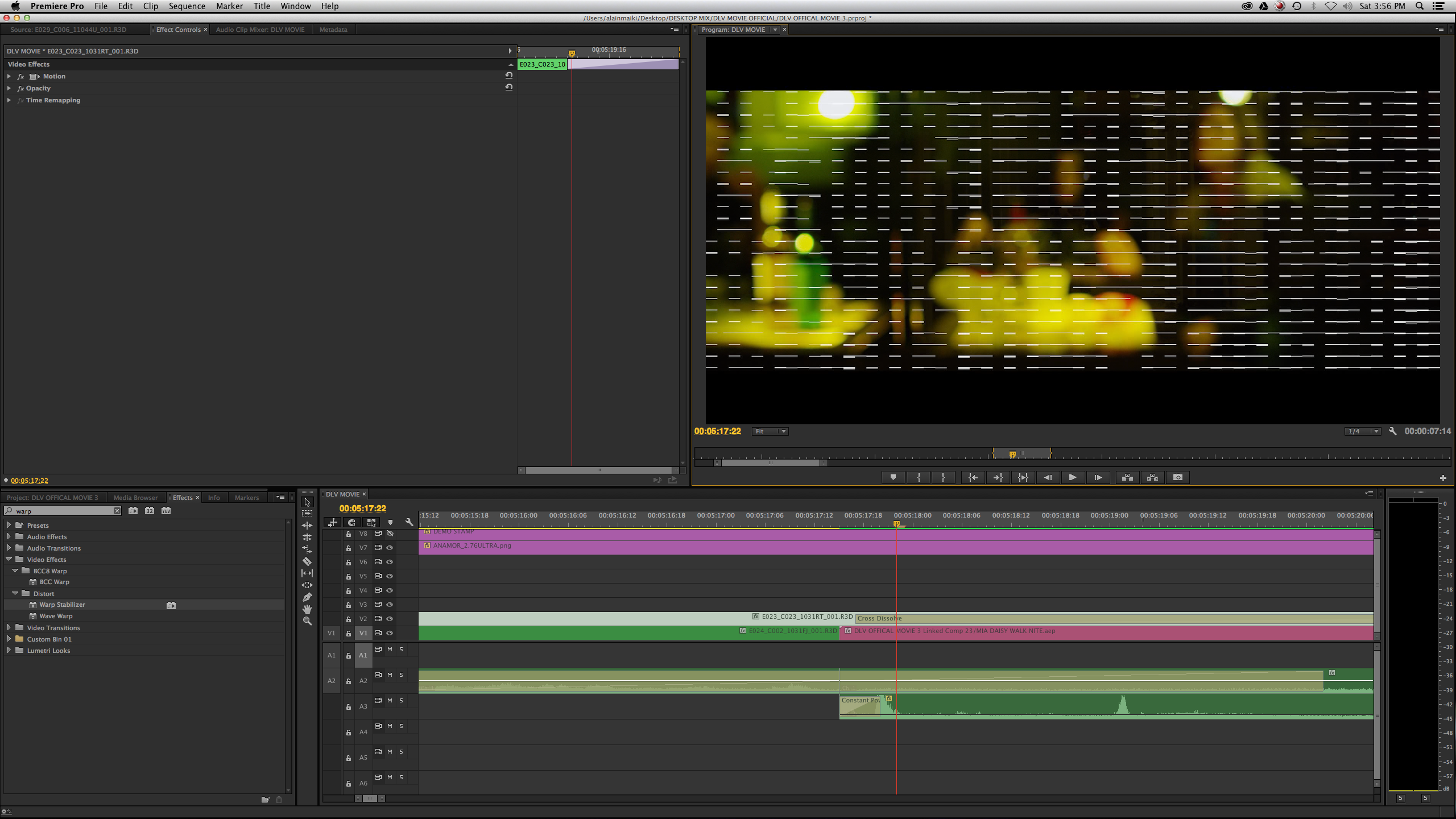Switch to the Media Browser tab

(135, 498)
